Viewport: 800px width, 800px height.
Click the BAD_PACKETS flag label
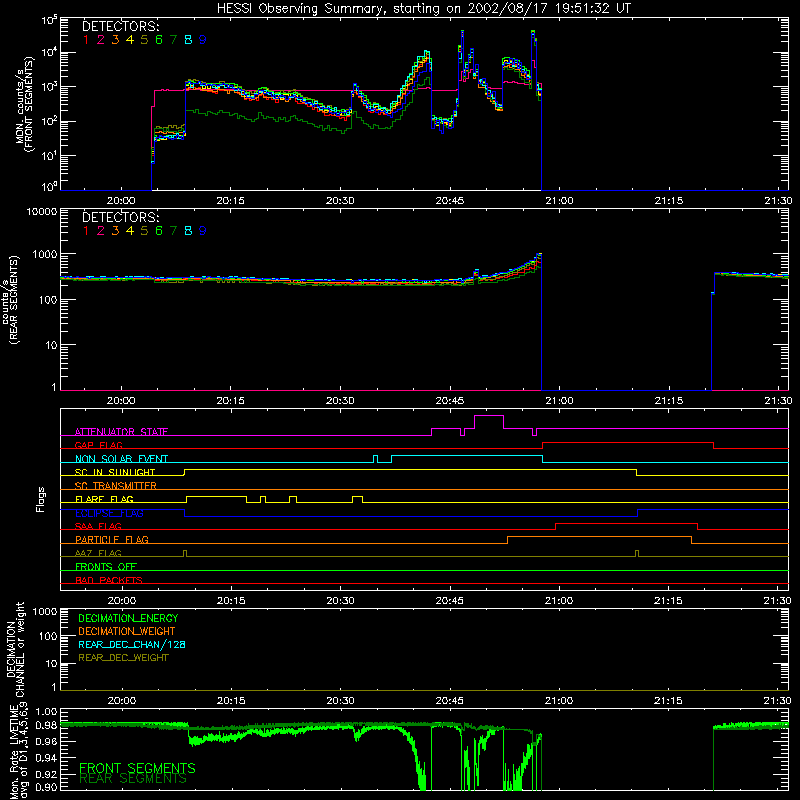(x=109, y=580)
